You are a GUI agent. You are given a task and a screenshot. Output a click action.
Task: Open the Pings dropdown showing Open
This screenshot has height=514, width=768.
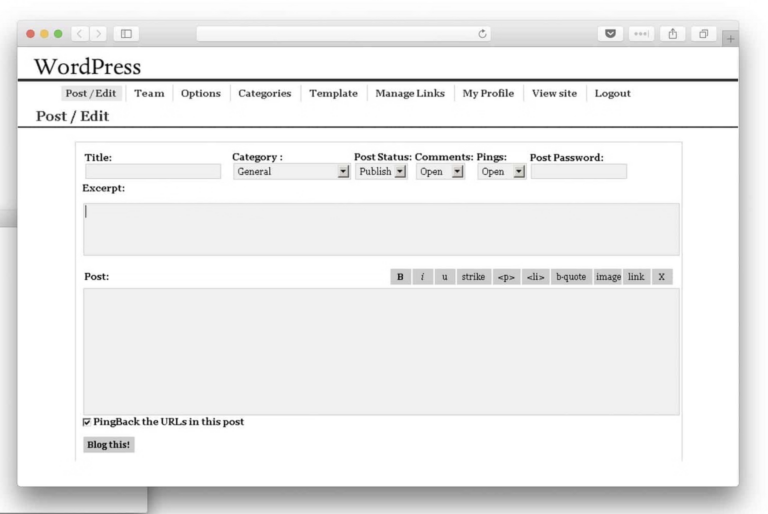(x=501, y=171)
